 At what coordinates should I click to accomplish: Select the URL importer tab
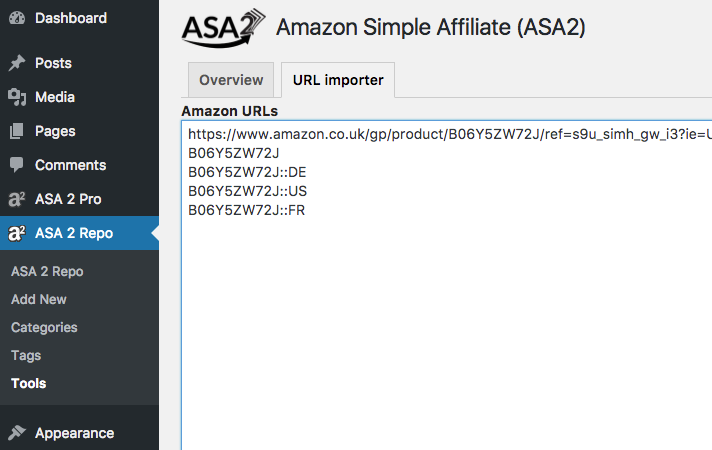[x=338, y=80]
